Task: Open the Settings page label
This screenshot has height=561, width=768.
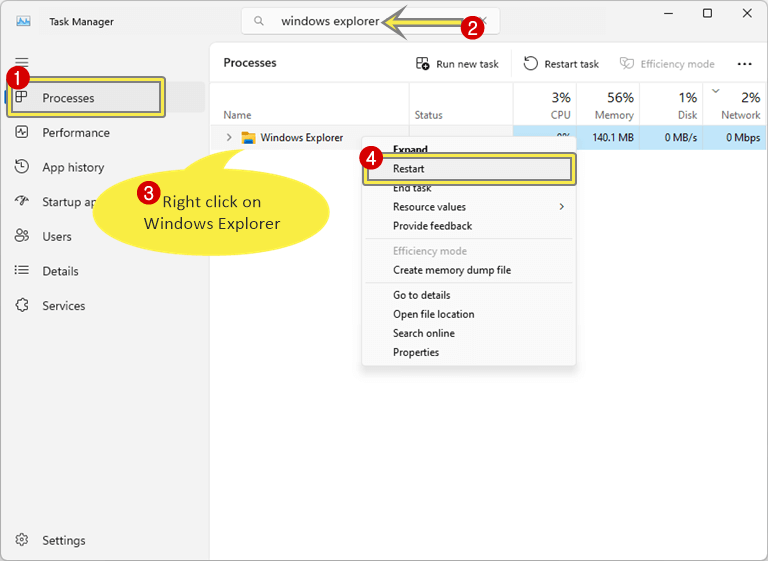Action: [x=64, y=540]
